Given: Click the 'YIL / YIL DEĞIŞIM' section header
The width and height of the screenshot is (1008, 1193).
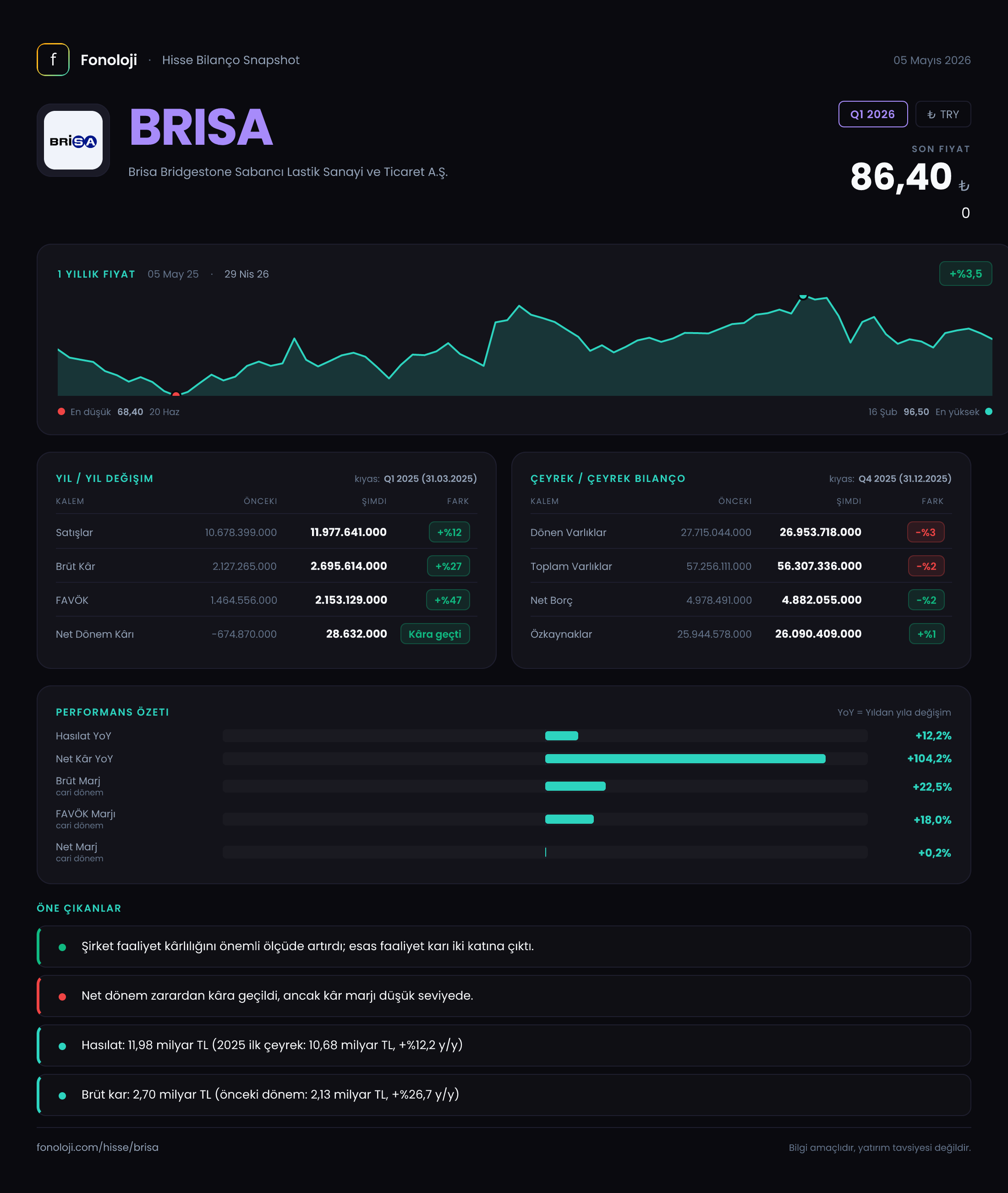Looking at the screenshot, I should (x=104, y=478).
